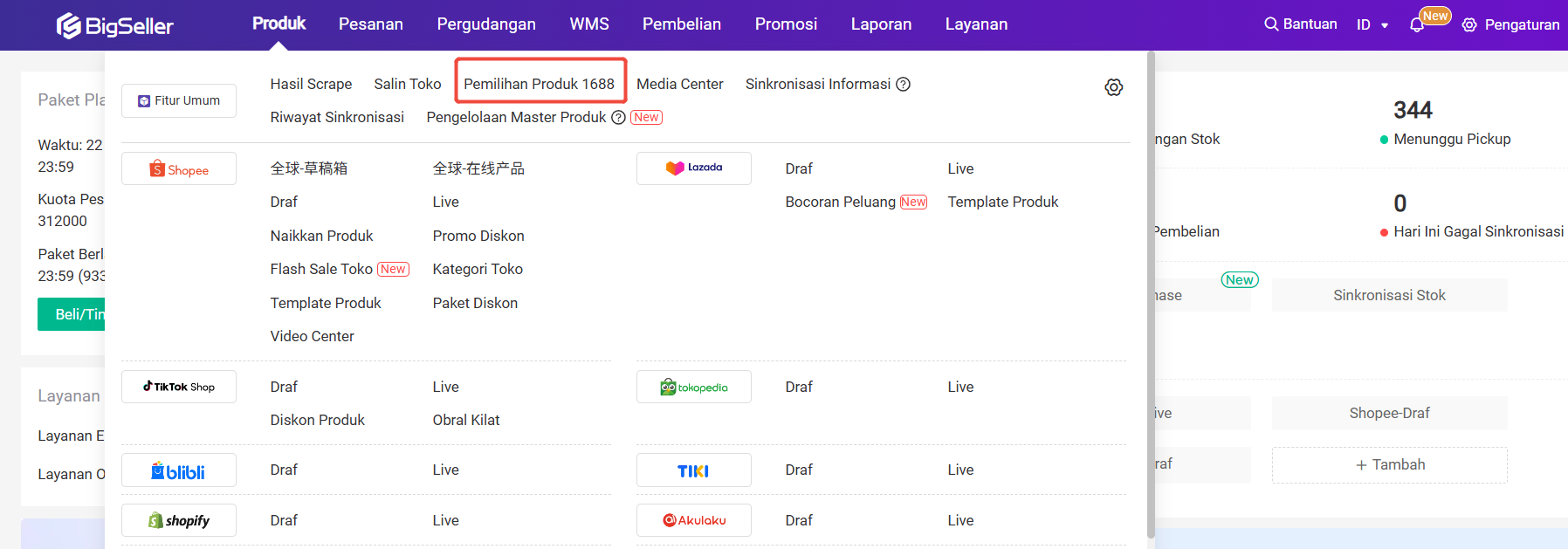Click the BigSeller logo
Viewport: 1568px width, 549px height.
click(x=115, y=25)
